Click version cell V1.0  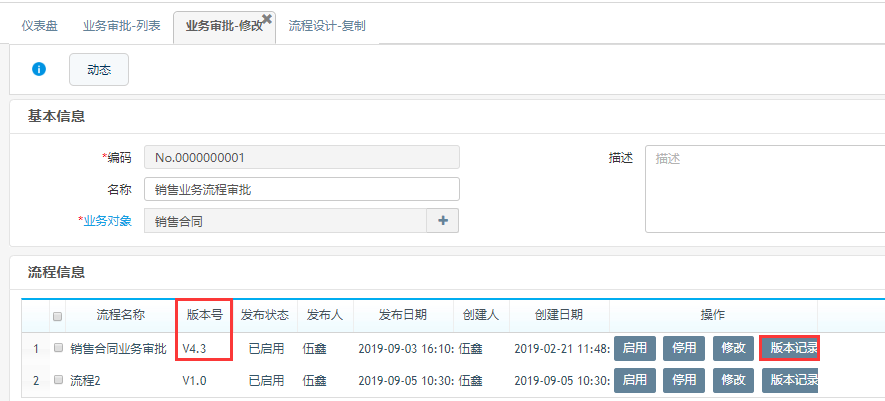click(194, 381)
